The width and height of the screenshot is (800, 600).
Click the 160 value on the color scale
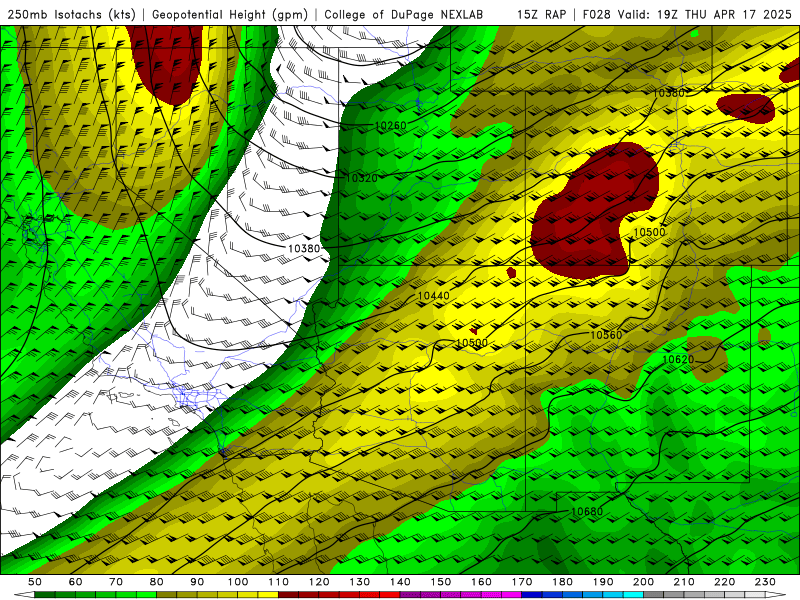pos(481,582)
